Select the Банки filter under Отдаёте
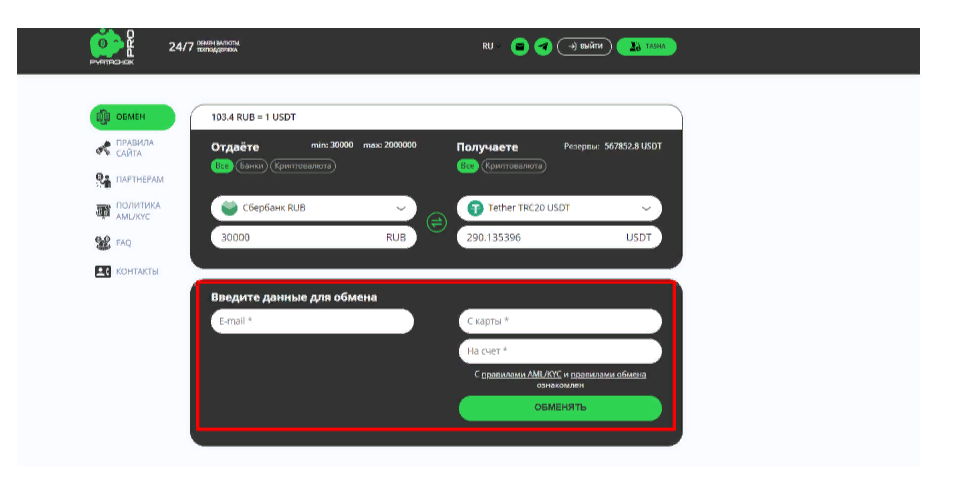 click(252, 166)
